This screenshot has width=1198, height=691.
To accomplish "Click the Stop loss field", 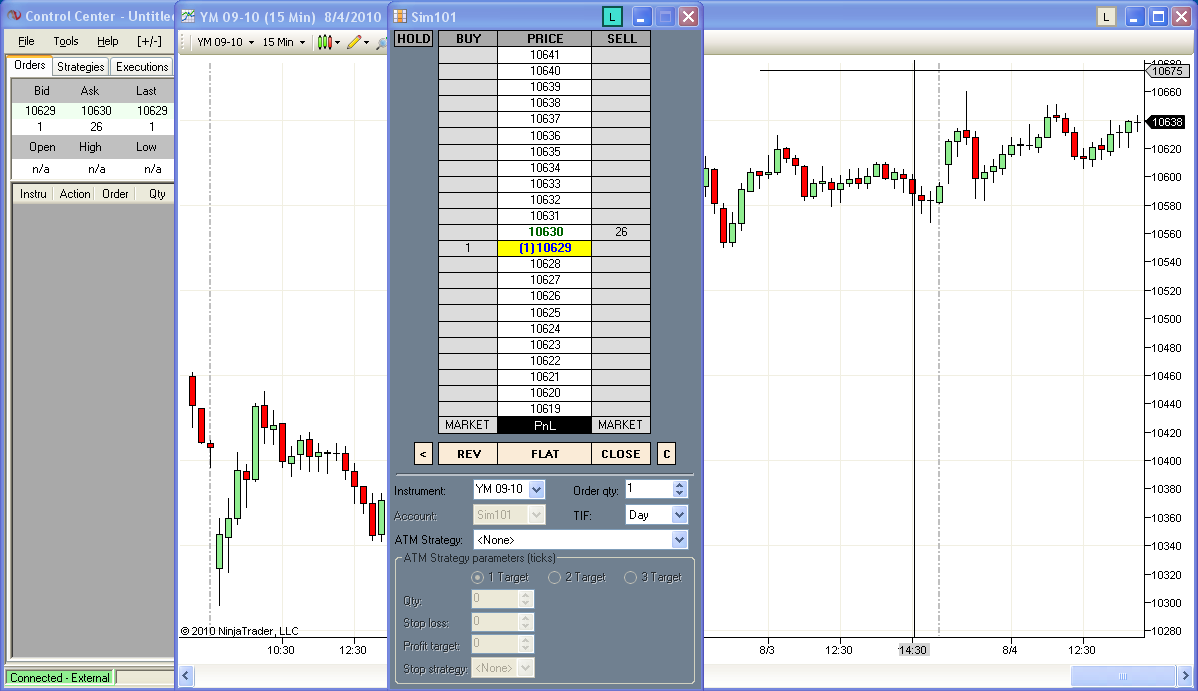I will [496, 621].
